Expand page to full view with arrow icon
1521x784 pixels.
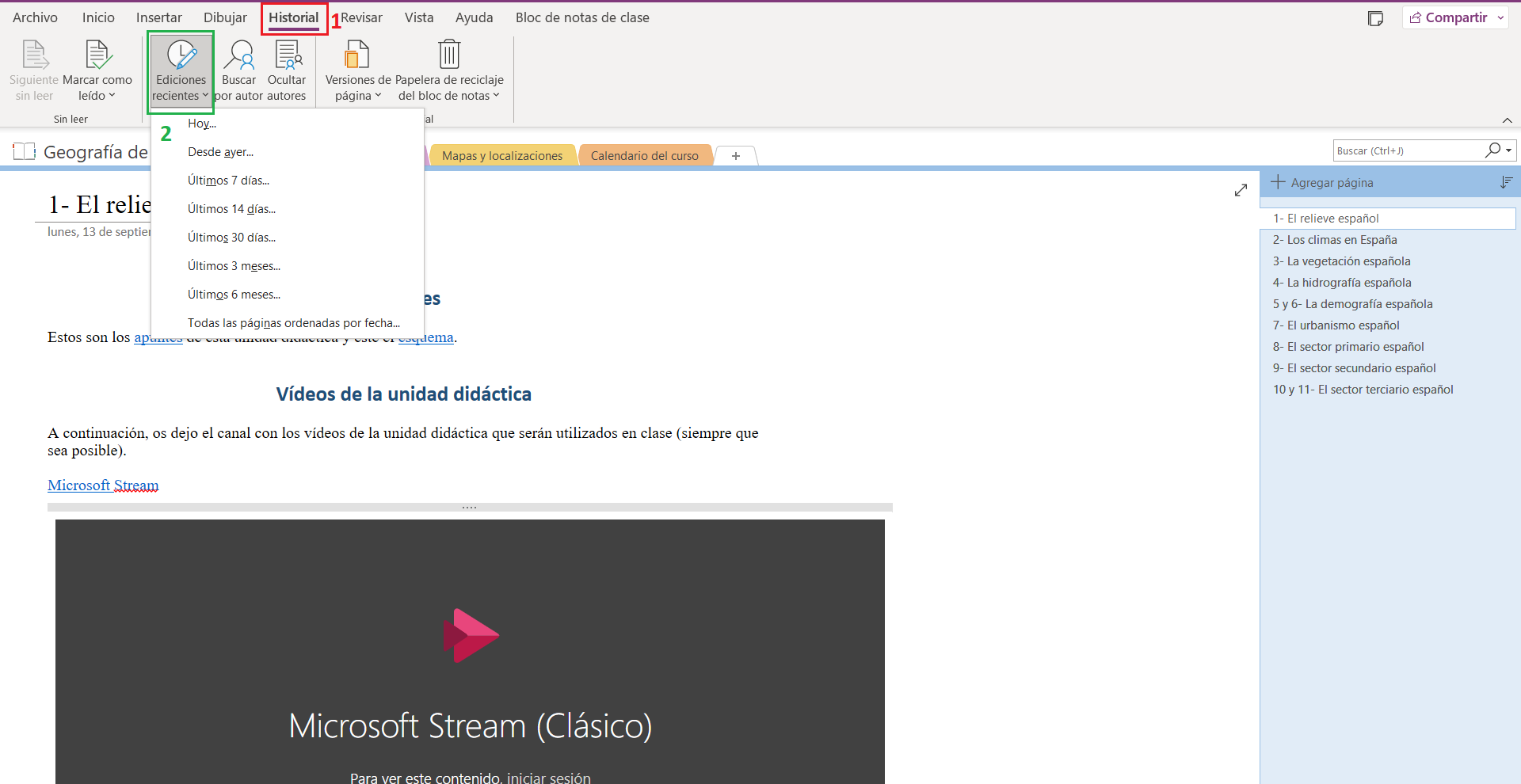1241,190
